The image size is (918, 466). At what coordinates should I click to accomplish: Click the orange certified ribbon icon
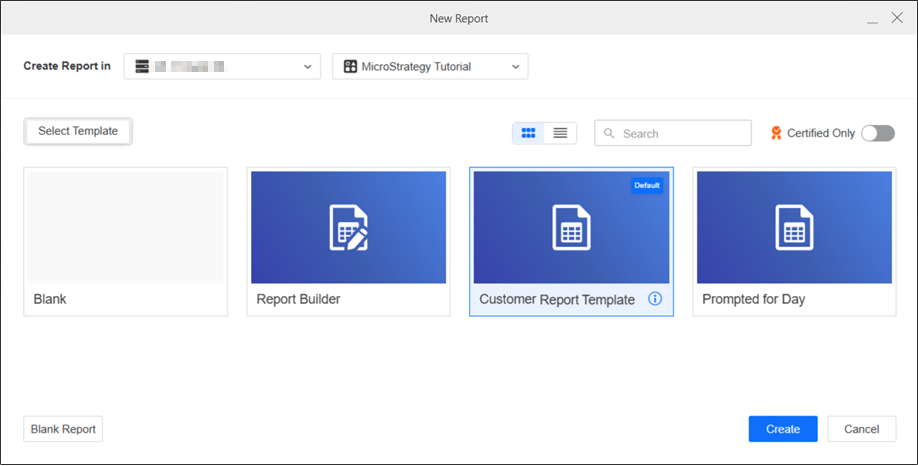[776, 133]
